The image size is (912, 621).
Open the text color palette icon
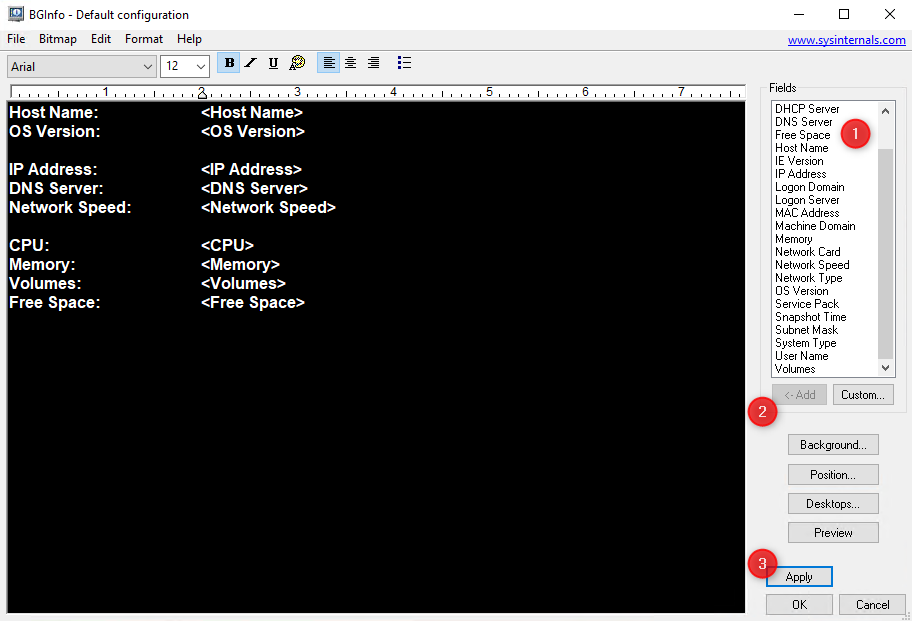click(297, 63)
